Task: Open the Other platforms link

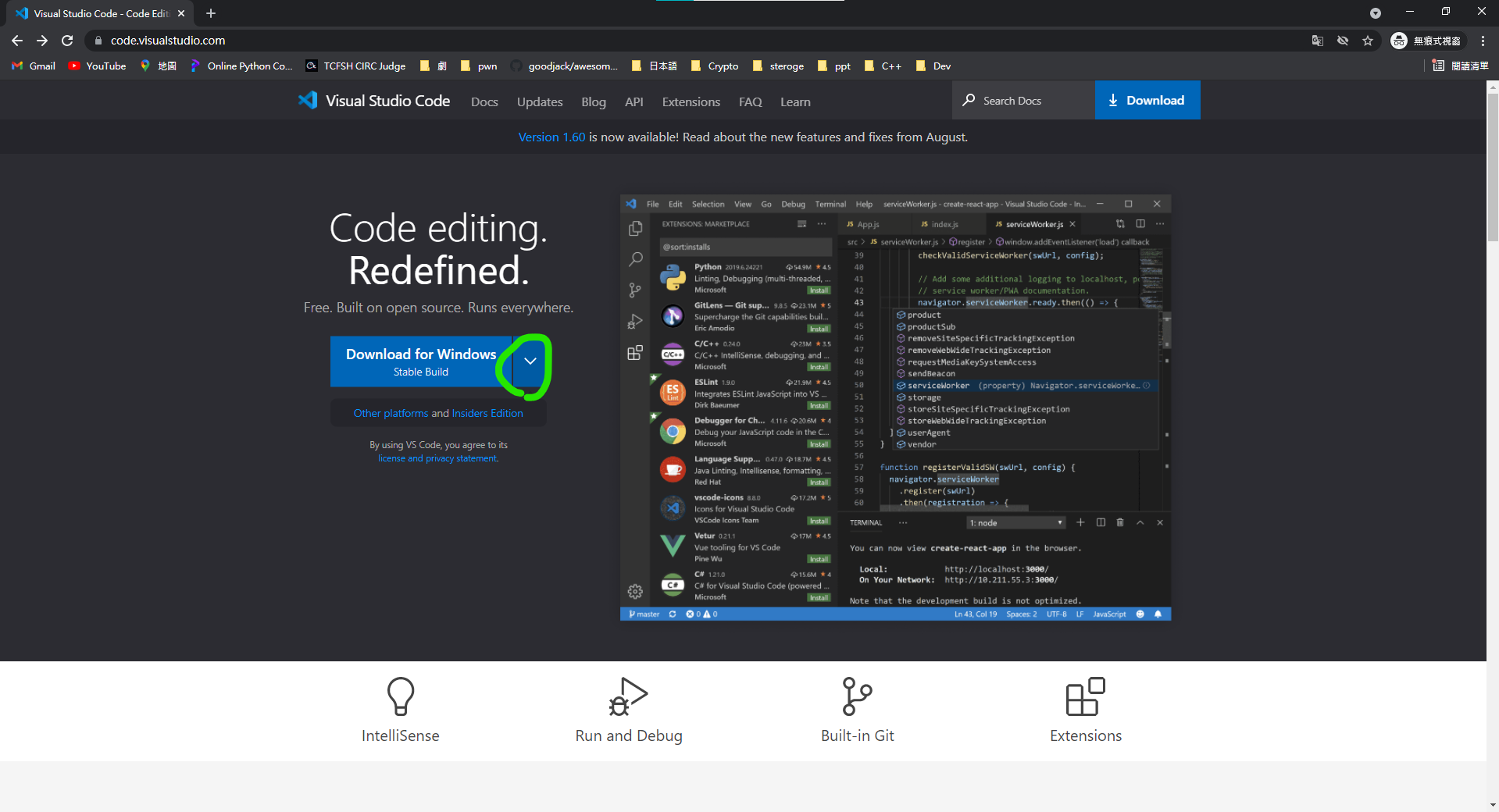Action: (391, 414)
